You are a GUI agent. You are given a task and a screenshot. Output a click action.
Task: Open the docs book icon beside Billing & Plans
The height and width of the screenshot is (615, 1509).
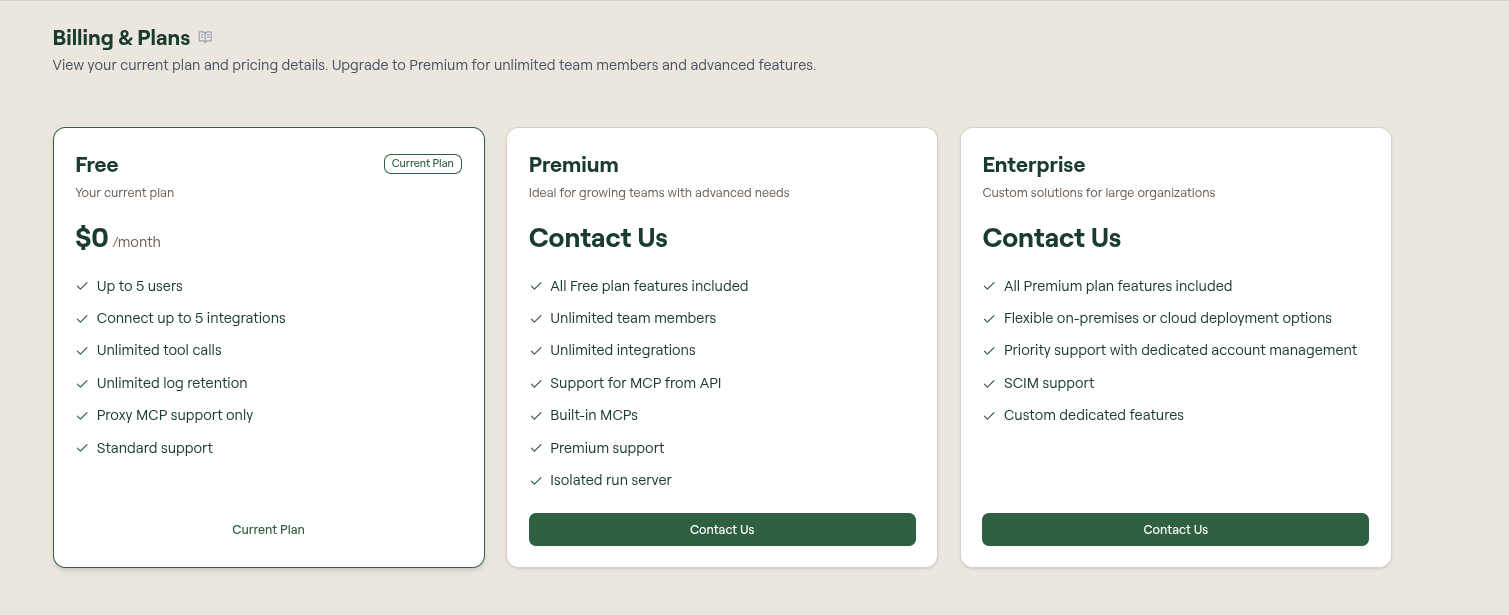(205, 38)
